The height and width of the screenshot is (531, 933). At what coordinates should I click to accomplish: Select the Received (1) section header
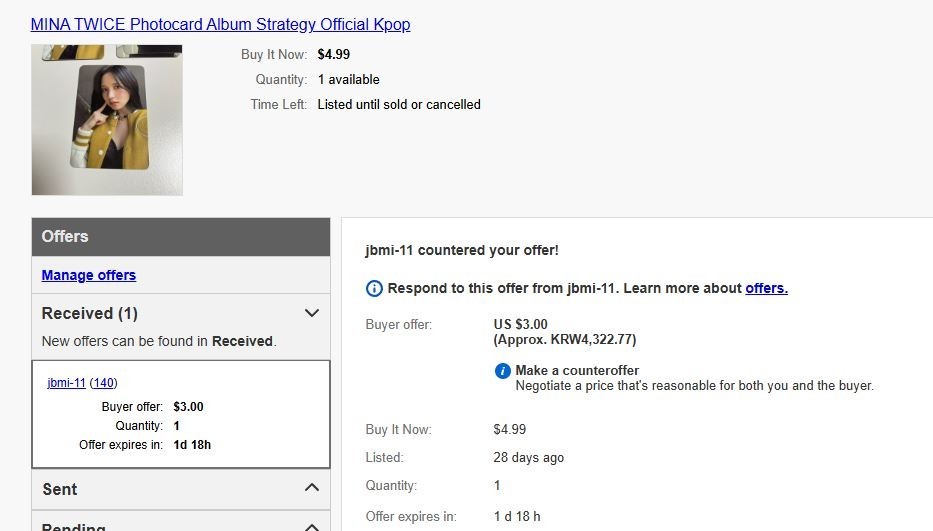click(90, 313)
